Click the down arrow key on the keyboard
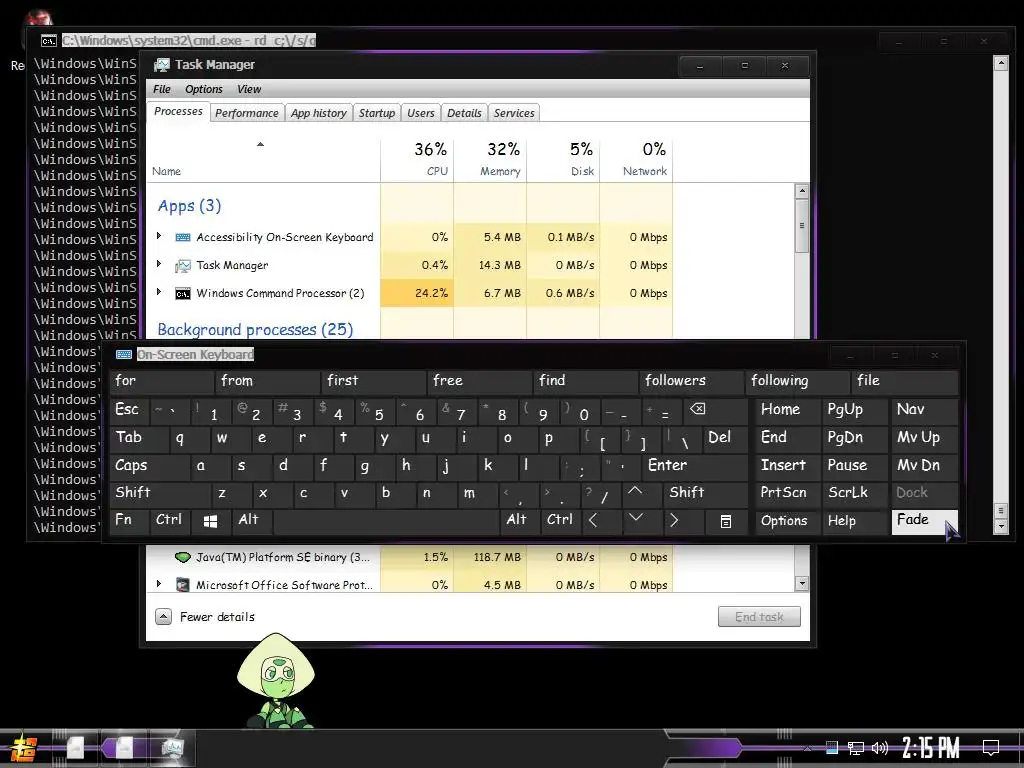The image size is (1024, 768). click(x=636, y=520)
